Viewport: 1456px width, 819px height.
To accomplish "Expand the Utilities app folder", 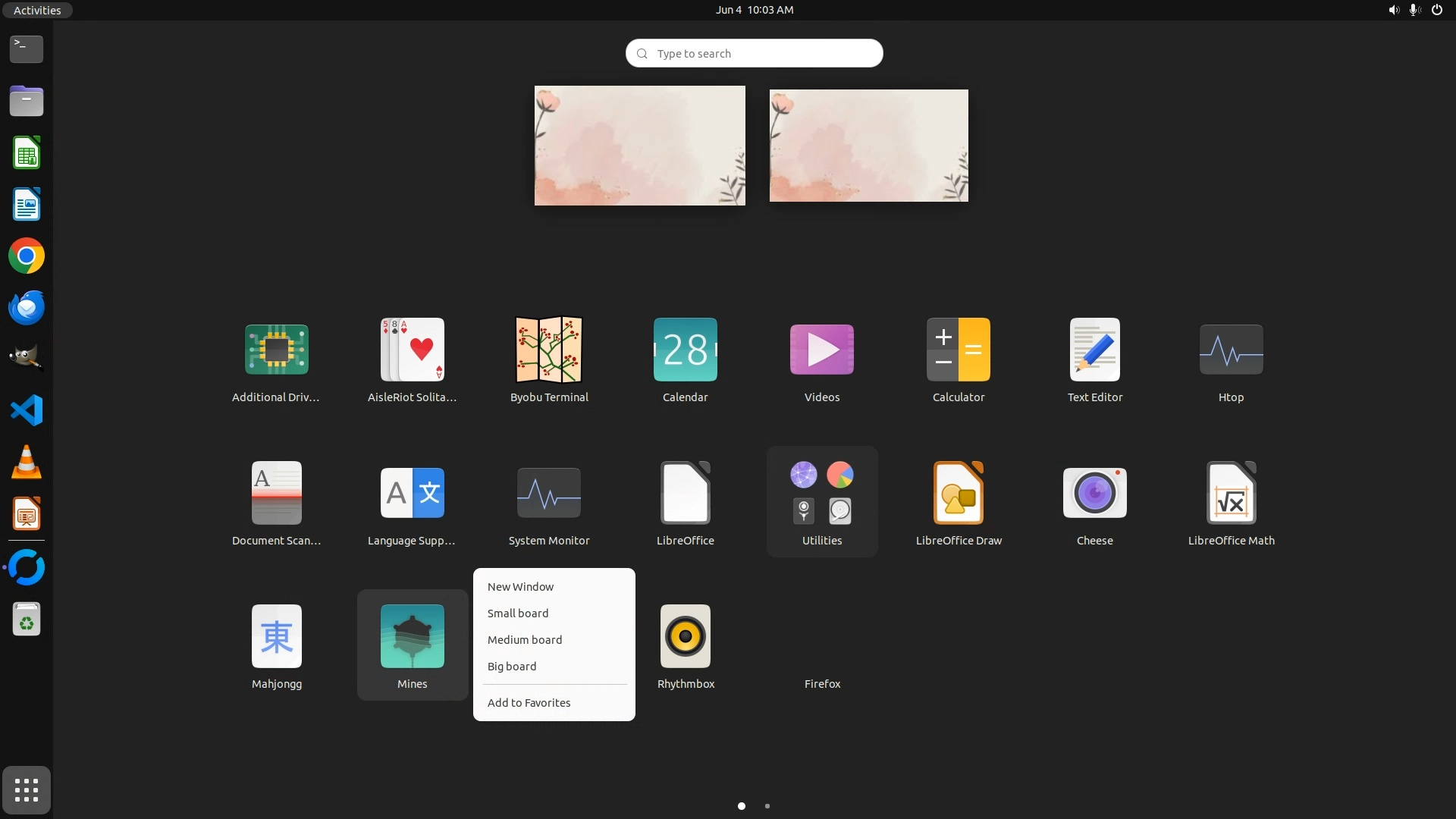I will [x=821, y=500].
